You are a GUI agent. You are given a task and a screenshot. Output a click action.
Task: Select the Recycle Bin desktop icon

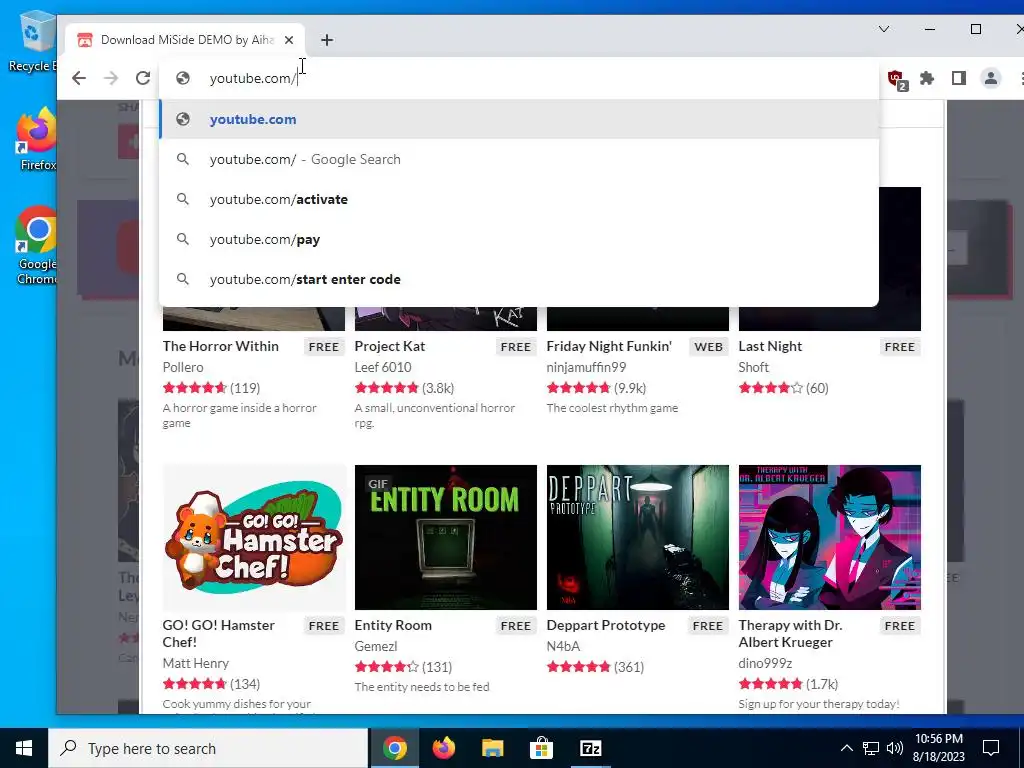tap(33, 40)
